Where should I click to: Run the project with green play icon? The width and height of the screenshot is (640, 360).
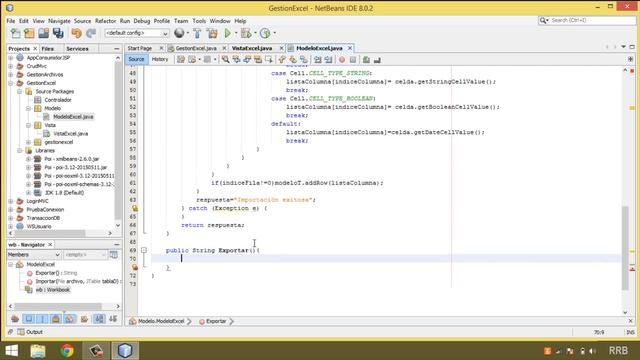(x=227, y=33)
